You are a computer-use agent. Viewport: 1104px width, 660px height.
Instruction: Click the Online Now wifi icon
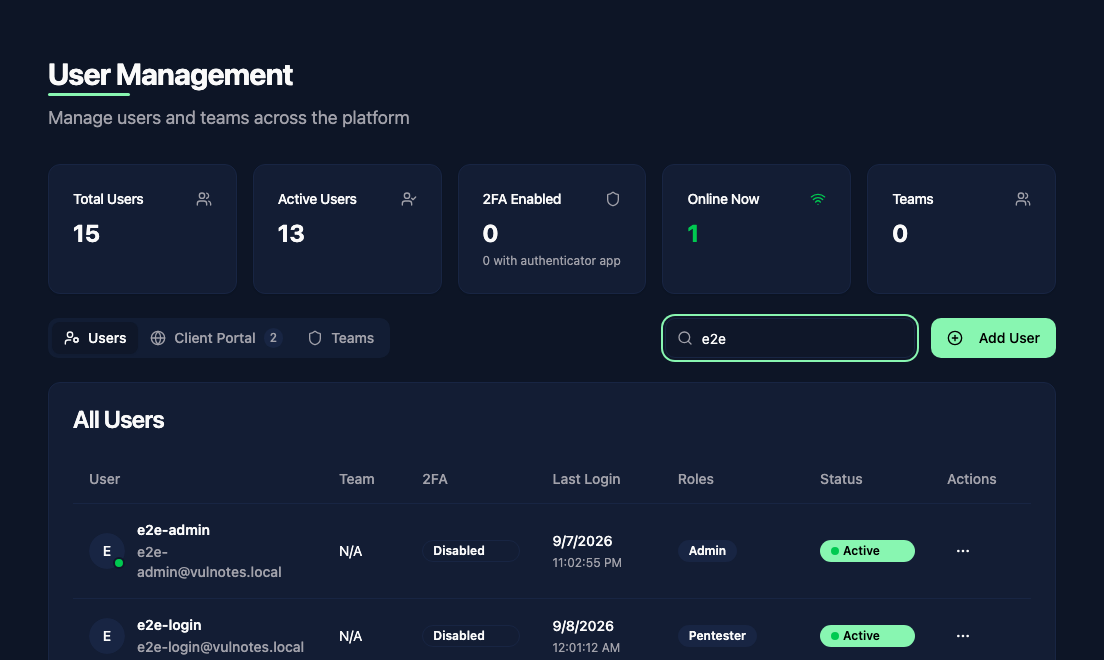pos(817,199)
